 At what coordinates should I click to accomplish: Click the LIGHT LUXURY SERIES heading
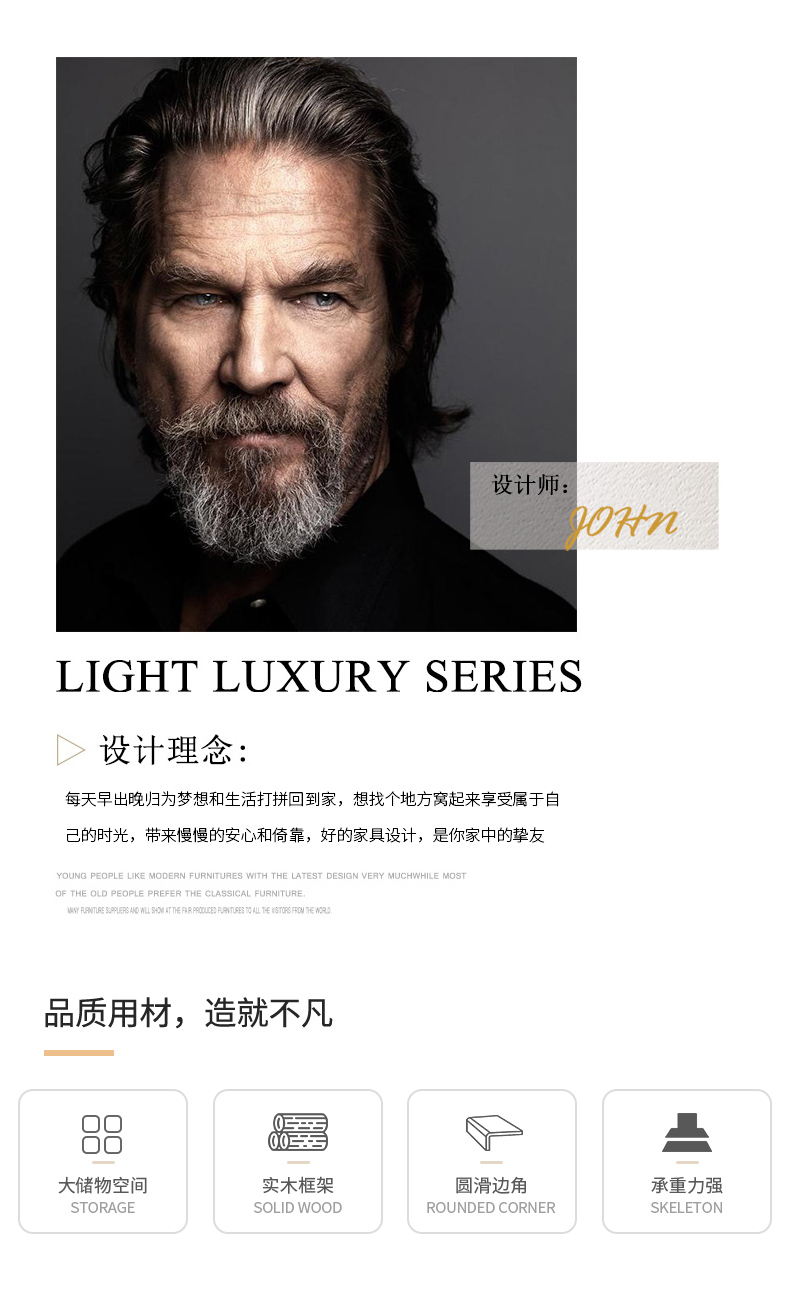(x=319, y=677)
